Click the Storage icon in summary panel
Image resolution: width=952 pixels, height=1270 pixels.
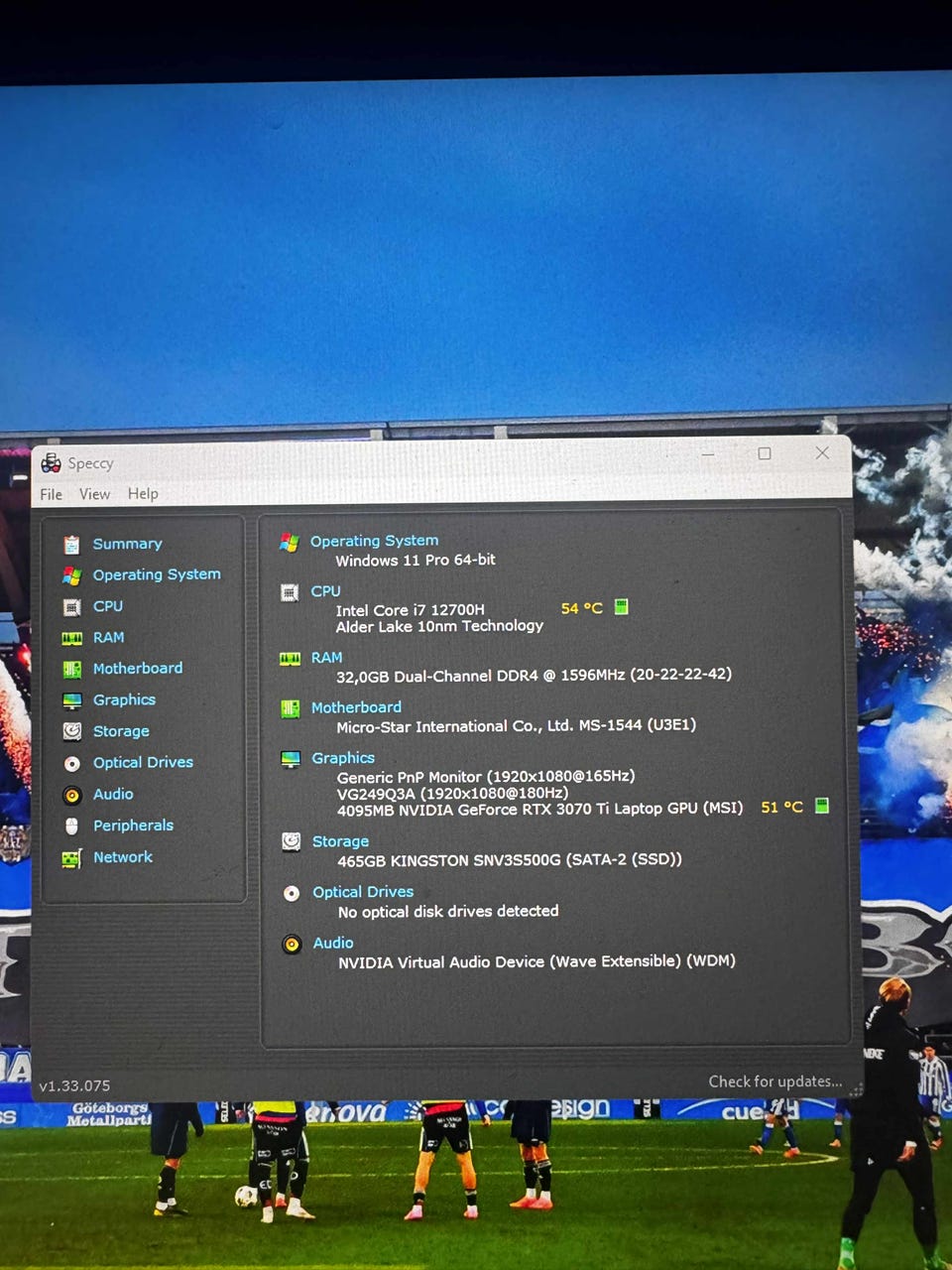291,842
